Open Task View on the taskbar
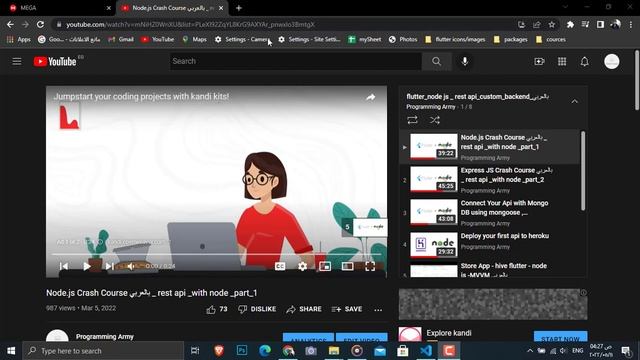This screenshot has width=640, height=360. tap(195, 351)
